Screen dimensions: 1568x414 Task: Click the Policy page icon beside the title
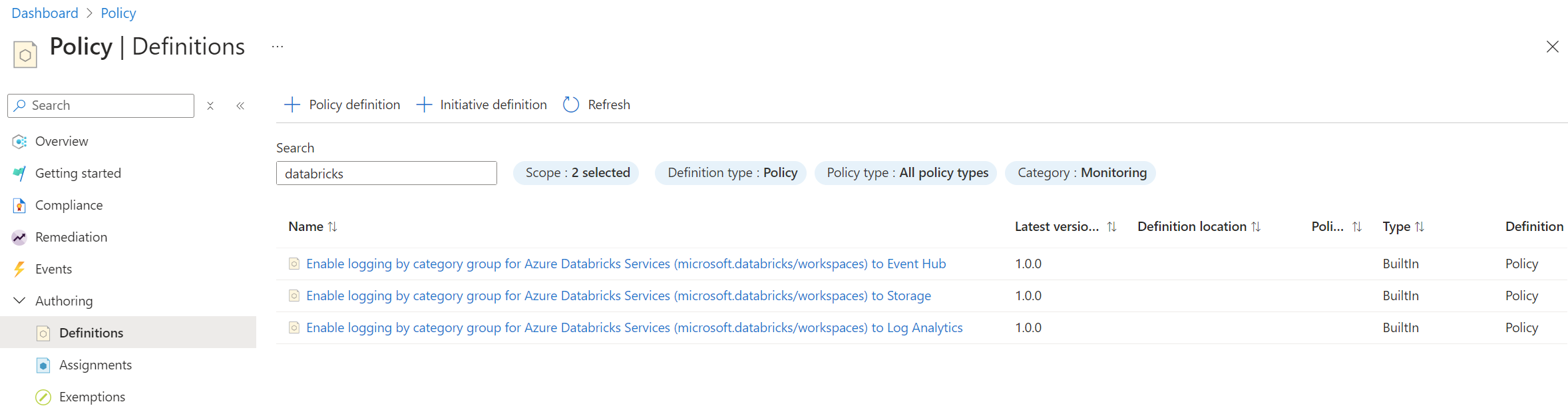click(25, 55)
